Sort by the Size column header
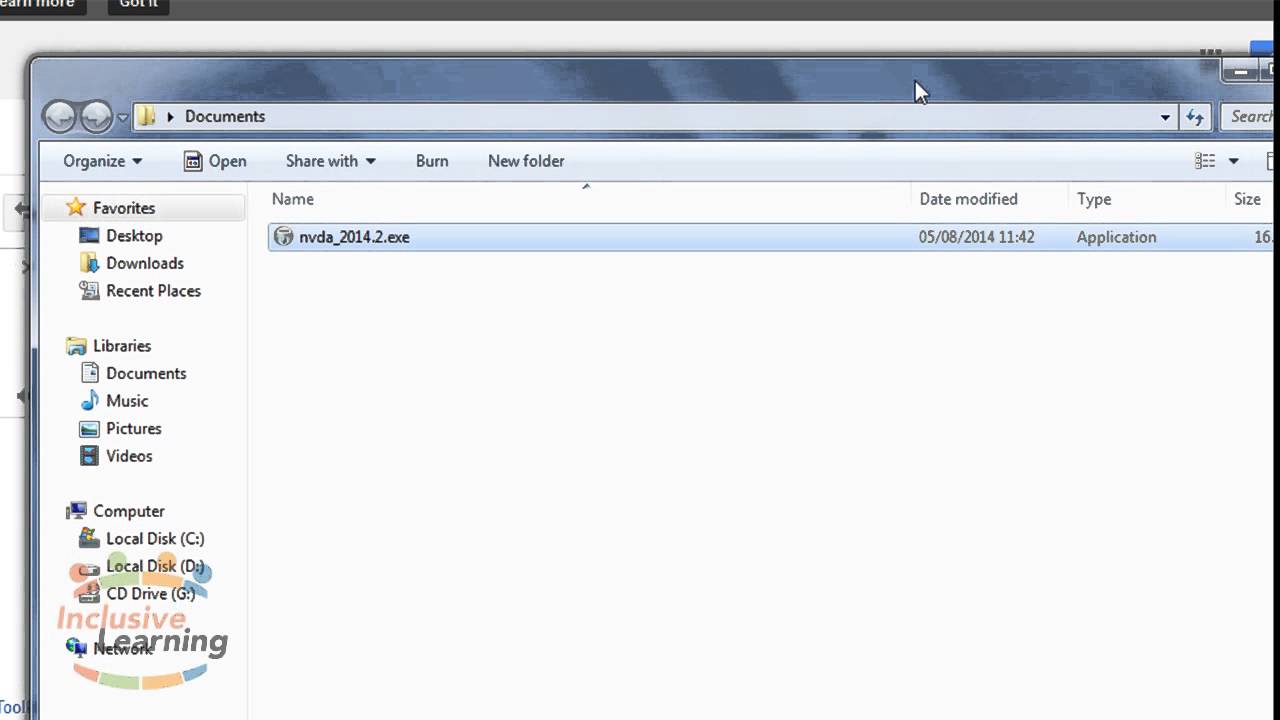 [x=1247, y=199]
